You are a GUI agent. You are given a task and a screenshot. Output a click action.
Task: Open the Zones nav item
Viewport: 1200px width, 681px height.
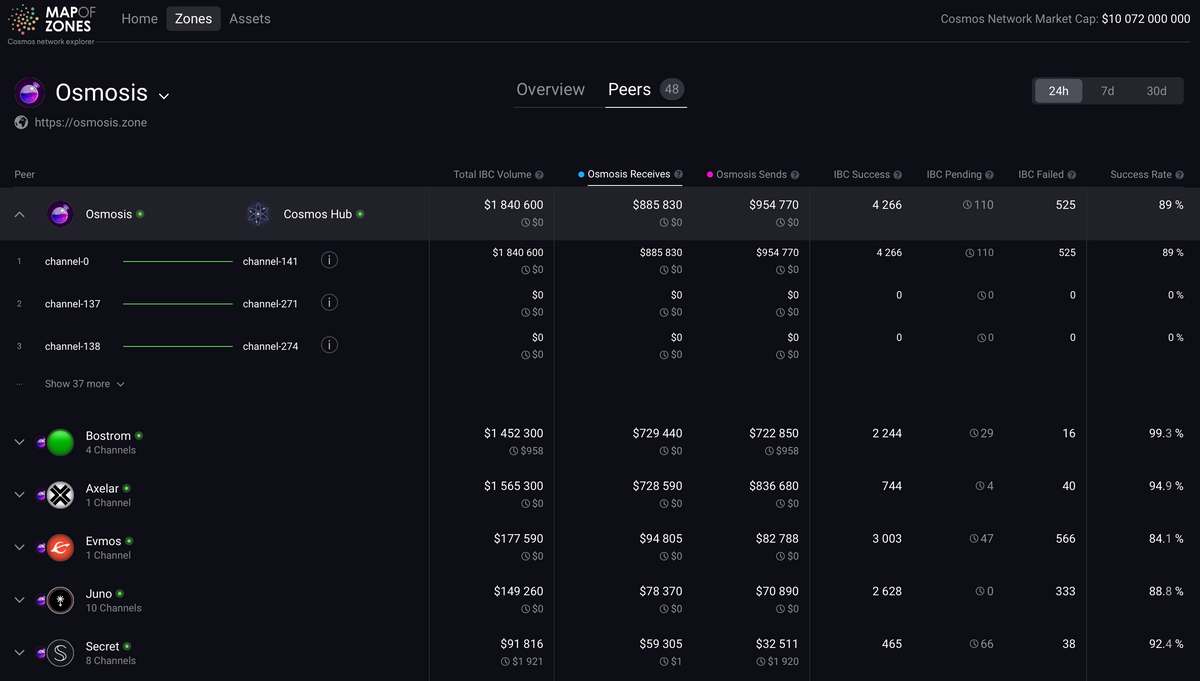pos(193,19)
